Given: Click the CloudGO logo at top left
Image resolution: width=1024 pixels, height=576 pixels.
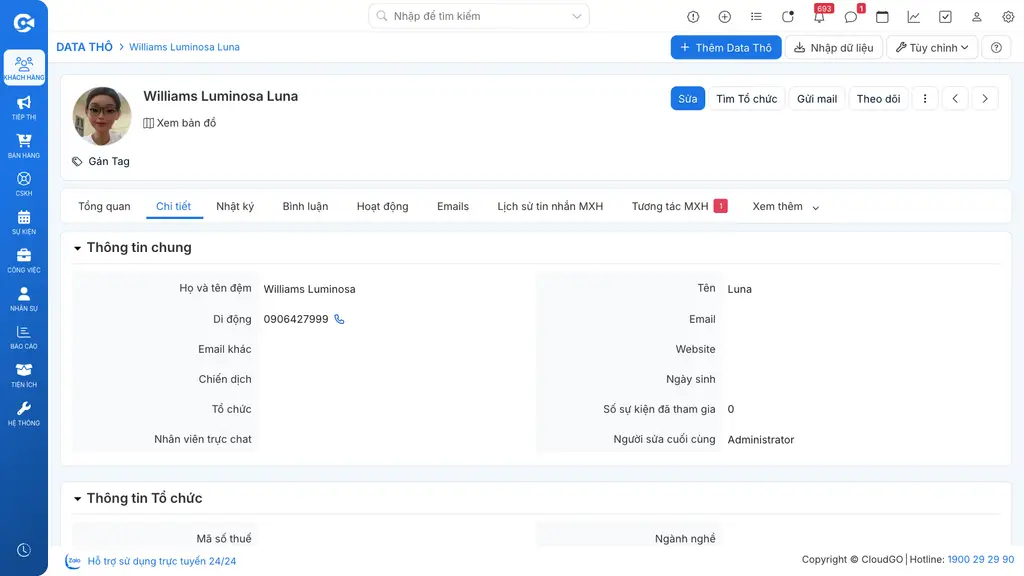Looking at the screenshot, I should coord(24,23).
